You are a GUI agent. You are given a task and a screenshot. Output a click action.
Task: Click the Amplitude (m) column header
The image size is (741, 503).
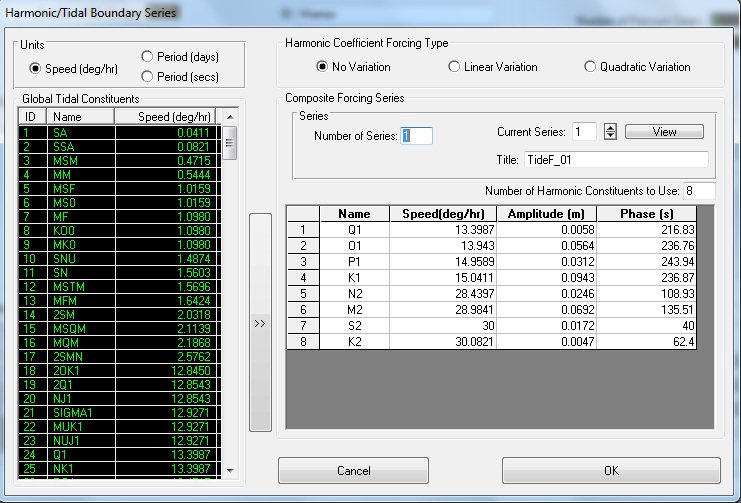546,214
